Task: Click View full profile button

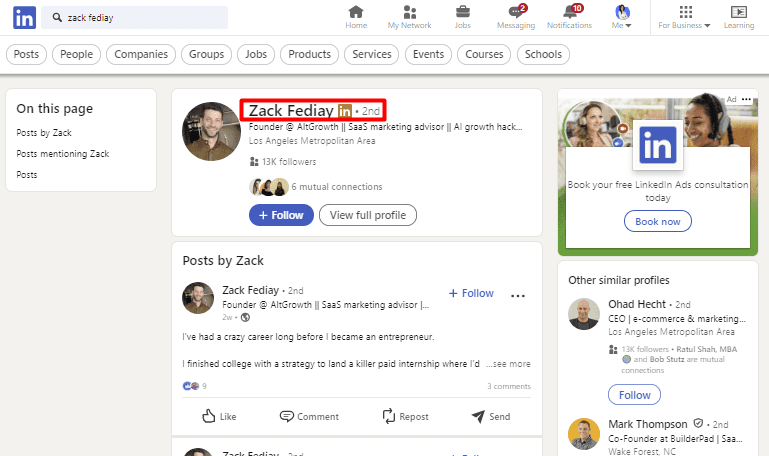Action: (368, 215)
